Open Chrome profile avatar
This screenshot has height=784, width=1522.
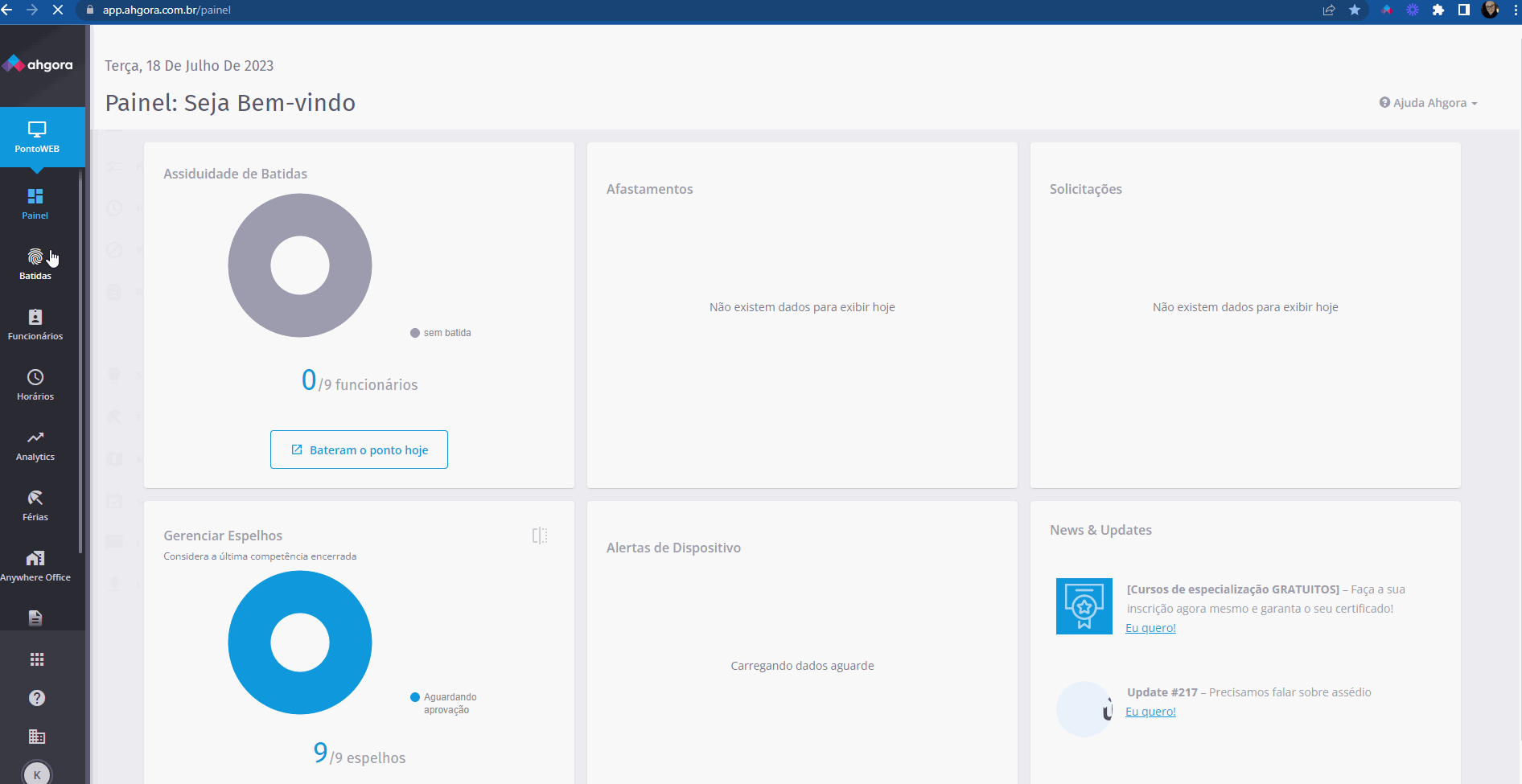pos(1490,10)
